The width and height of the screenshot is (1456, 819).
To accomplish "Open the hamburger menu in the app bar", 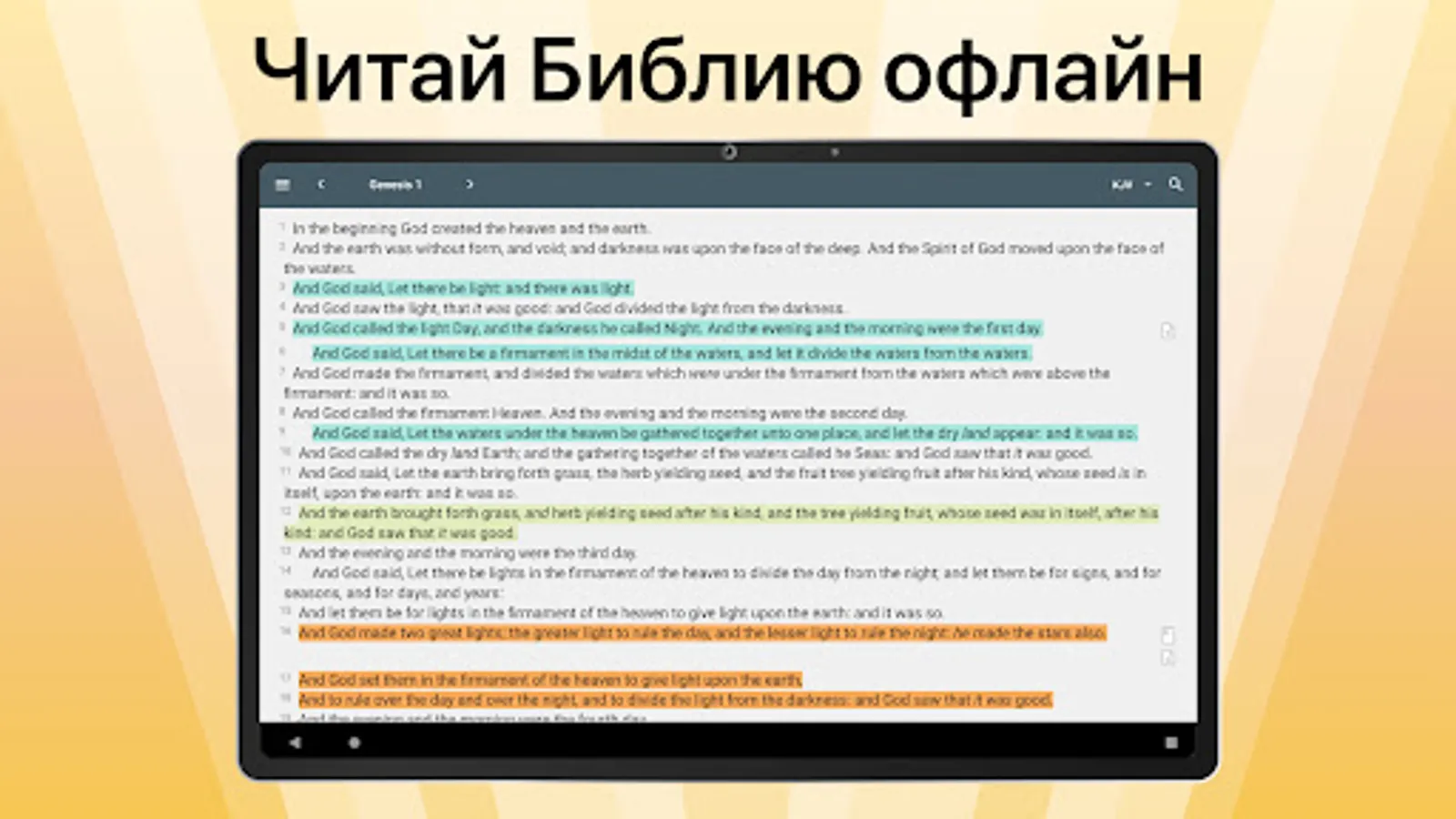I will click(x=283, y=185).
